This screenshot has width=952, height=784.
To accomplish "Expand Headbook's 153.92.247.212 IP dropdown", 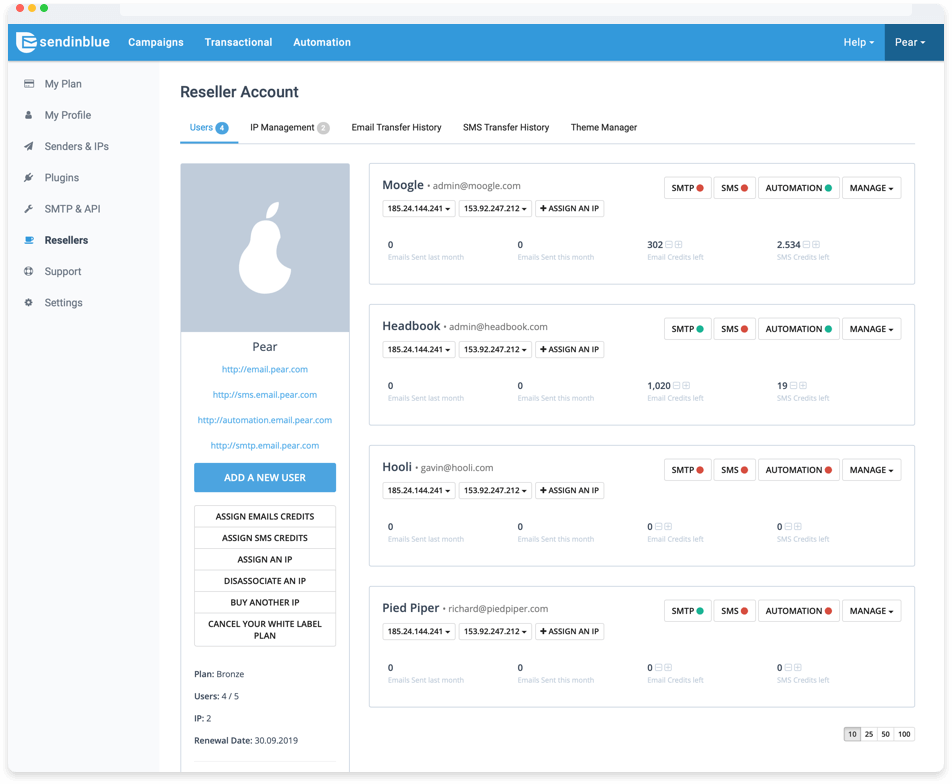I will click(x=495, y=349).
